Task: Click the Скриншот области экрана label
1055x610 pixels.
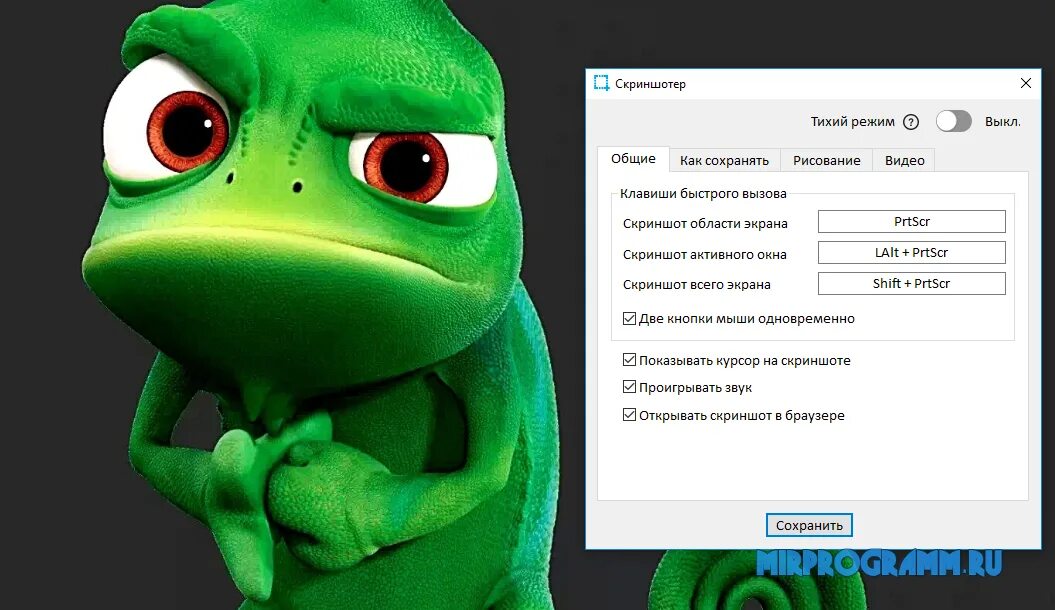Action: point(705,223)
